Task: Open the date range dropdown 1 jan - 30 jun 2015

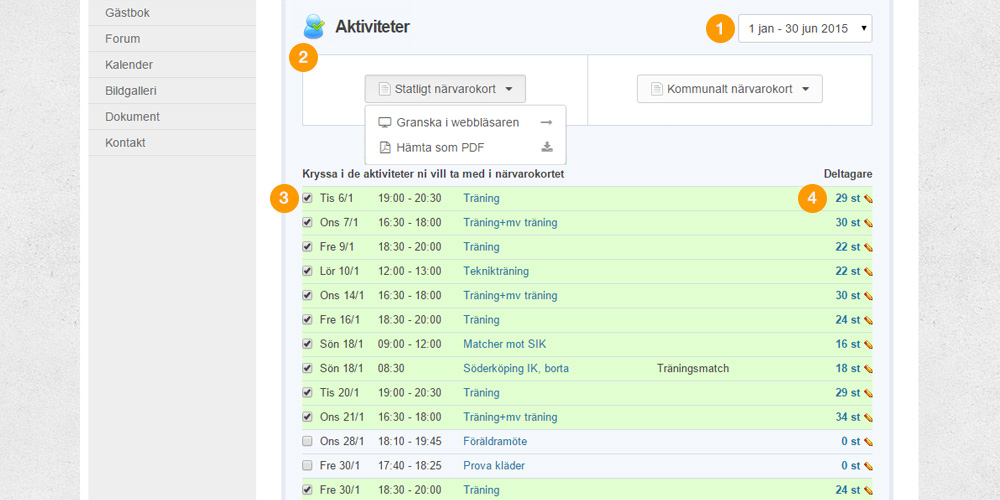Action: [804, 28]
